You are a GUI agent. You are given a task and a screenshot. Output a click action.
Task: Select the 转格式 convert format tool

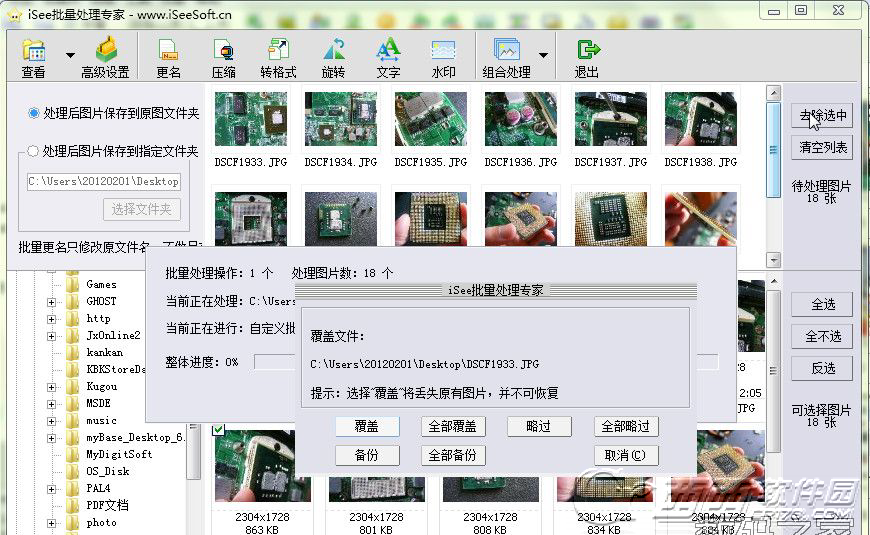pos(278,58)
